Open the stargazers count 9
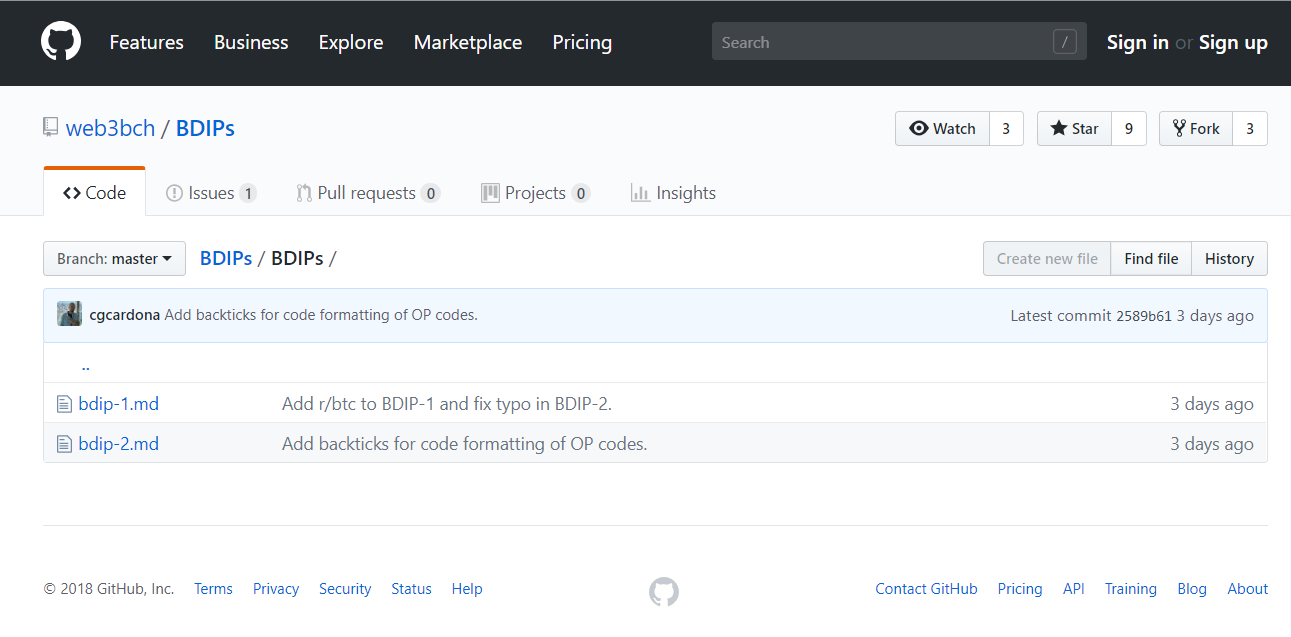Image resolution: width=1291 pixels, height=637 pixels. coord(1129,128)
